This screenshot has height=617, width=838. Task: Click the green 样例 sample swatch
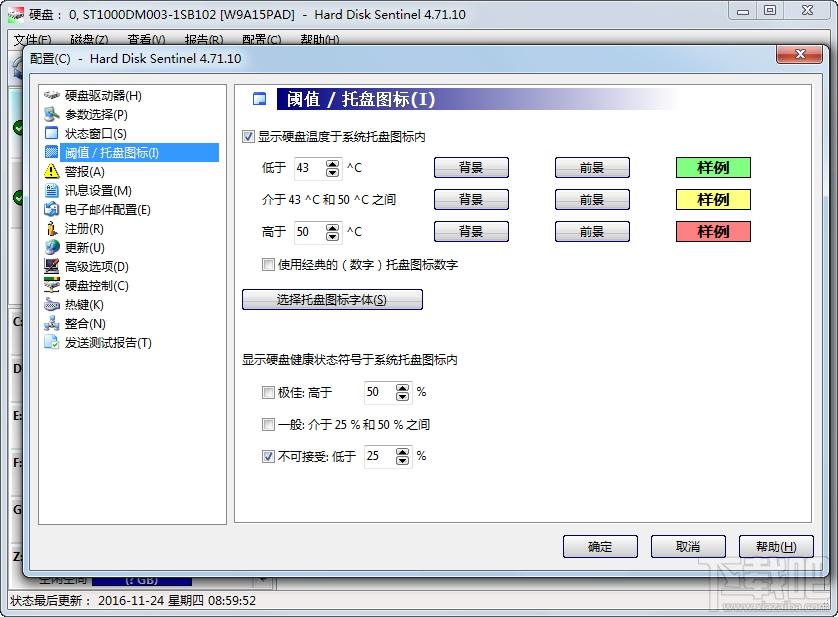(713, 168)
